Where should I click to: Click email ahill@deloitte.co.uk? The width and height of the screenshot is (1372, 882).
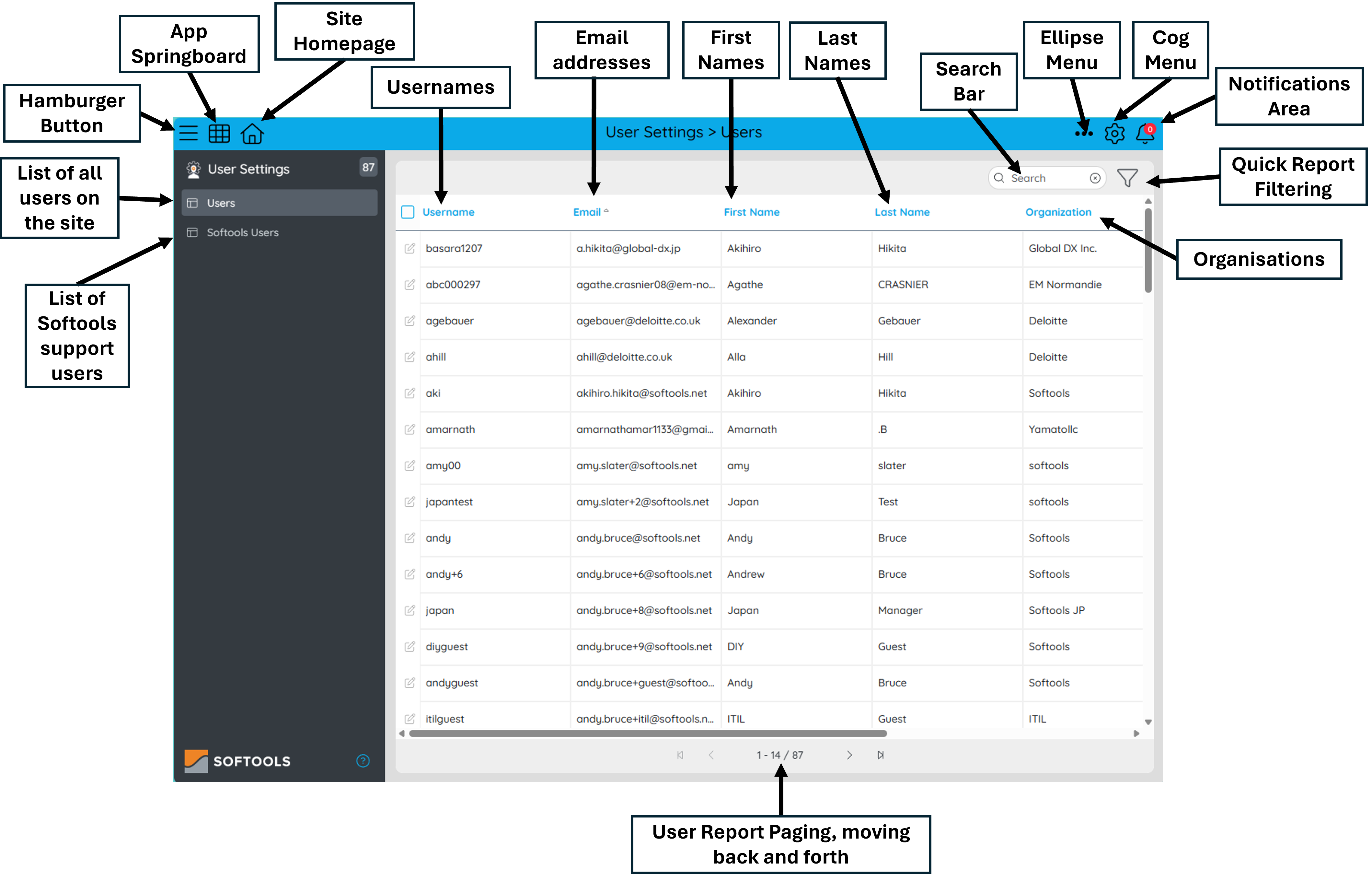[624, 357]
